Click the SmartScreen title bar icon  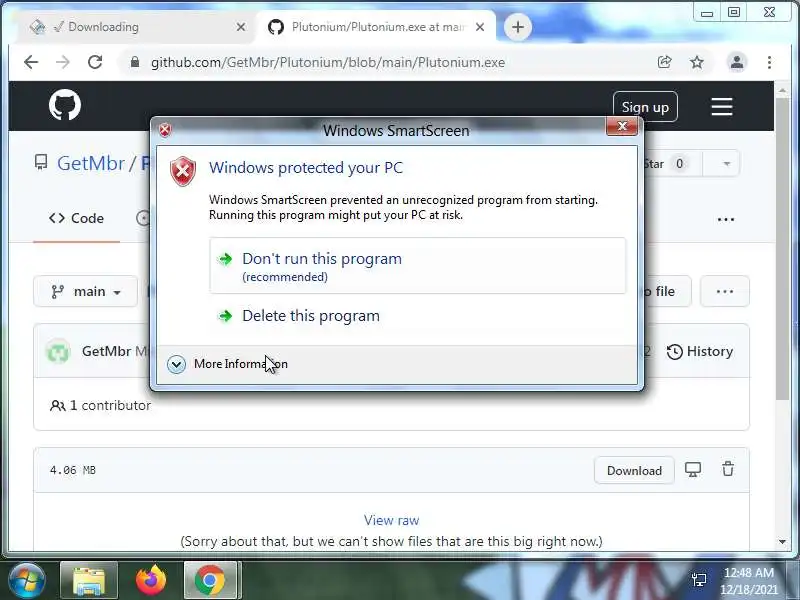click(165, 131)
